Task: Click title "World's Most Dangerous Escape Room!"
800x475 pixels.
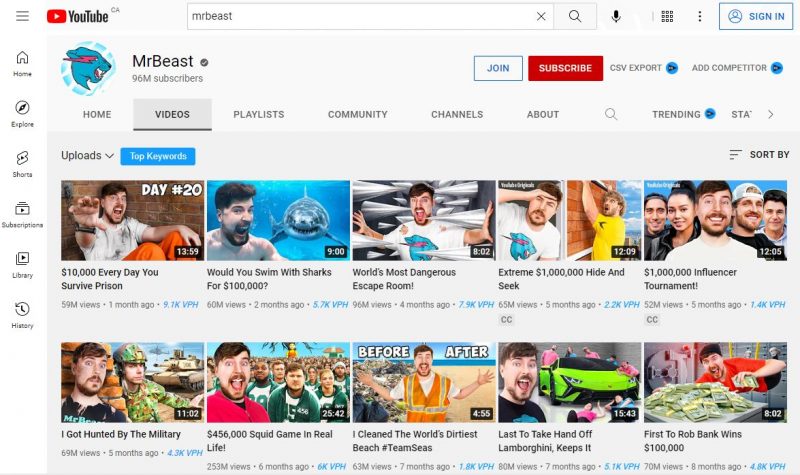Action: click(404, 279)
